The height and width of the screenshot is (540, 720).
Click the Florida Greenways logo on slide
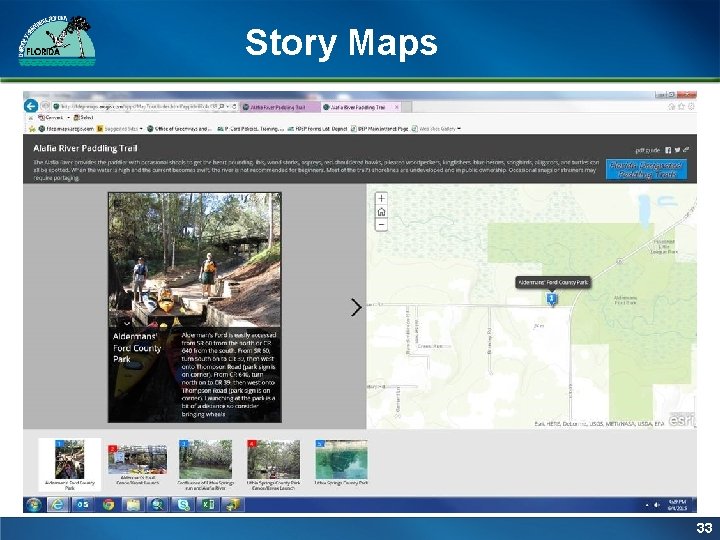point(57,41)
